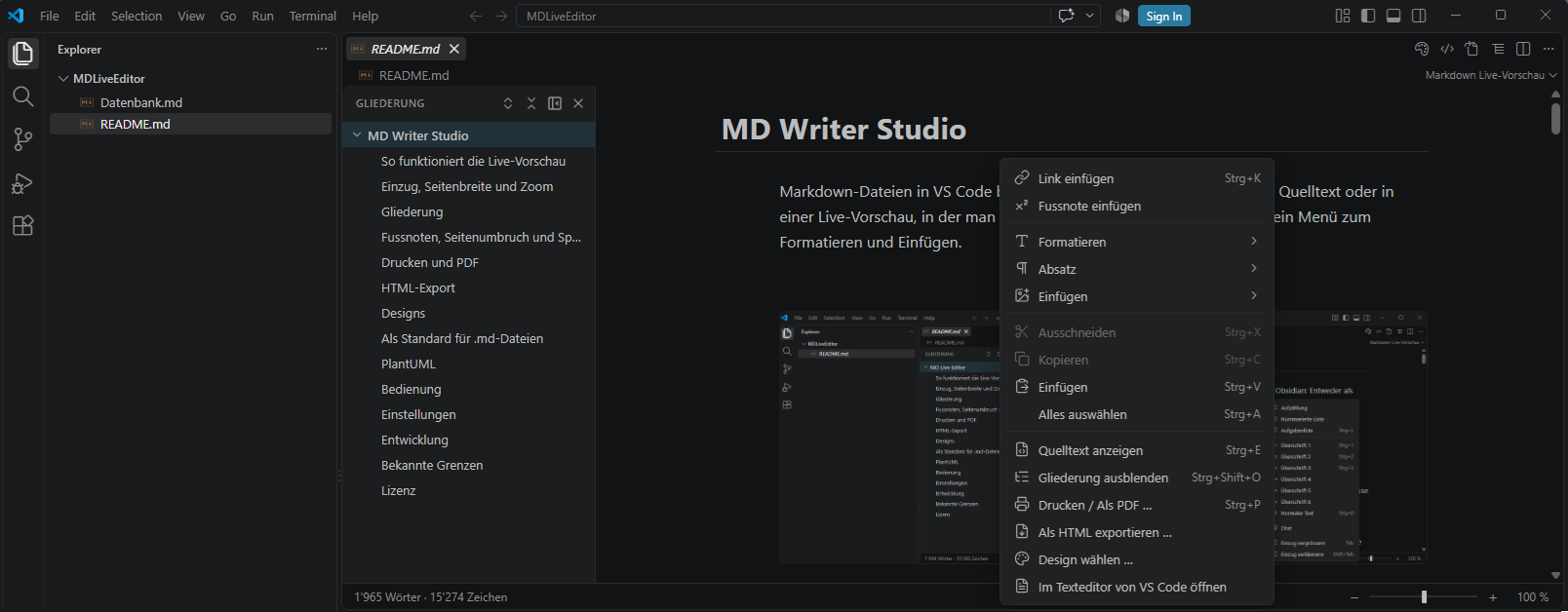Click the icon left of Sign In
This screenshot has width=1568, height=612.
tap(1122, 16)
